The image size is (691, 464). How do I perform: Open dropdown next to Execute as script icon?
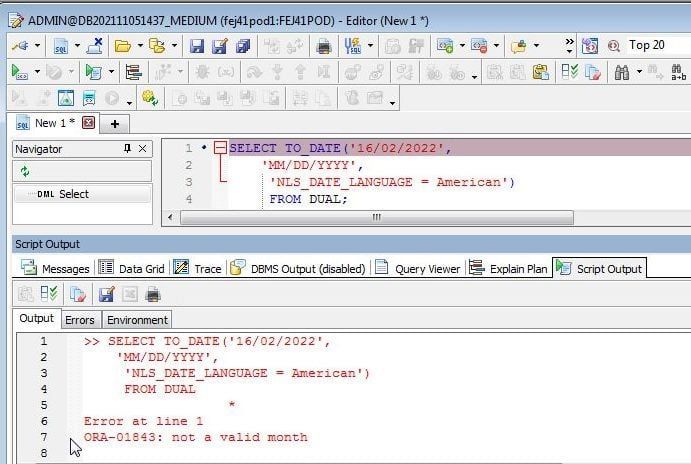(x=111, y=72)
